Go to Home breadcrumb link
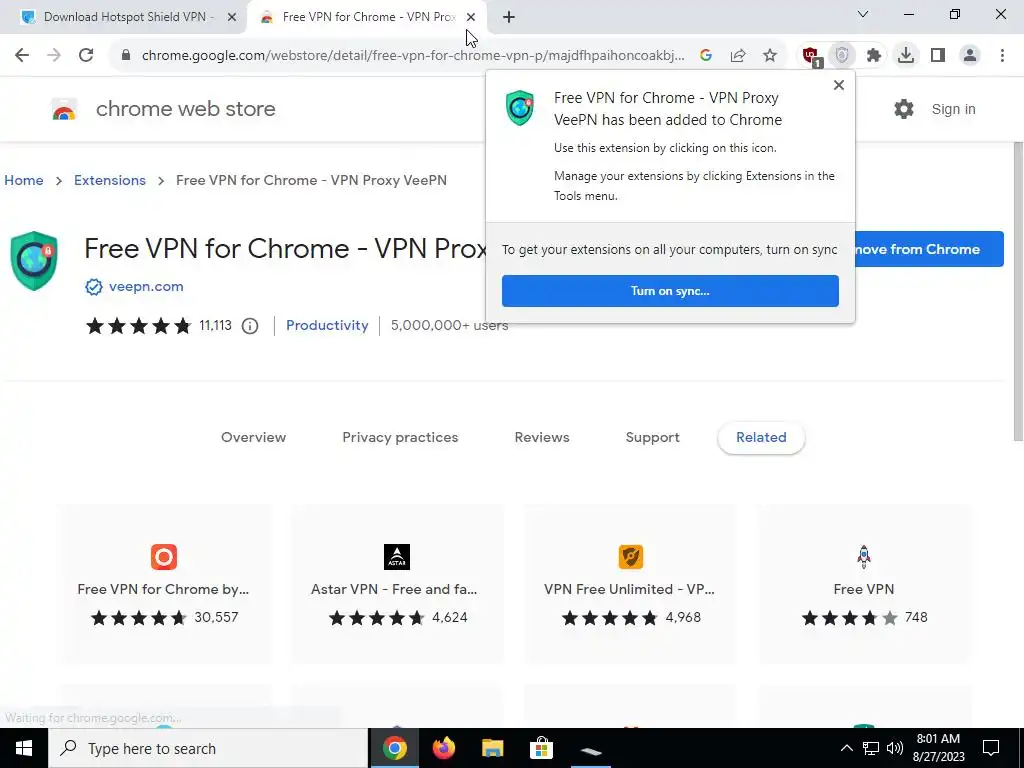Screen dimensions: 1024x768 24,180
